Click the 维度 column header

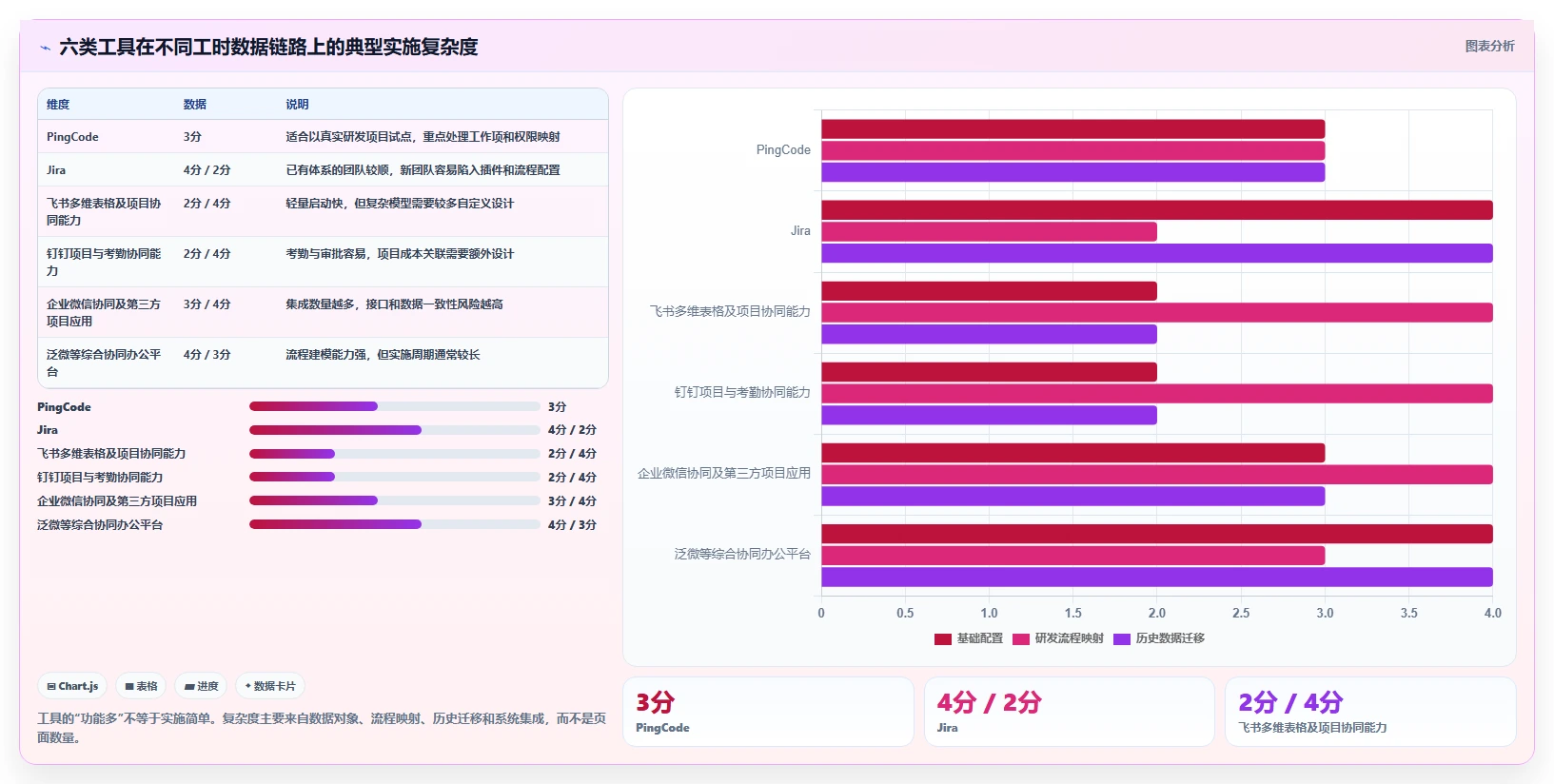click(58, 105)
